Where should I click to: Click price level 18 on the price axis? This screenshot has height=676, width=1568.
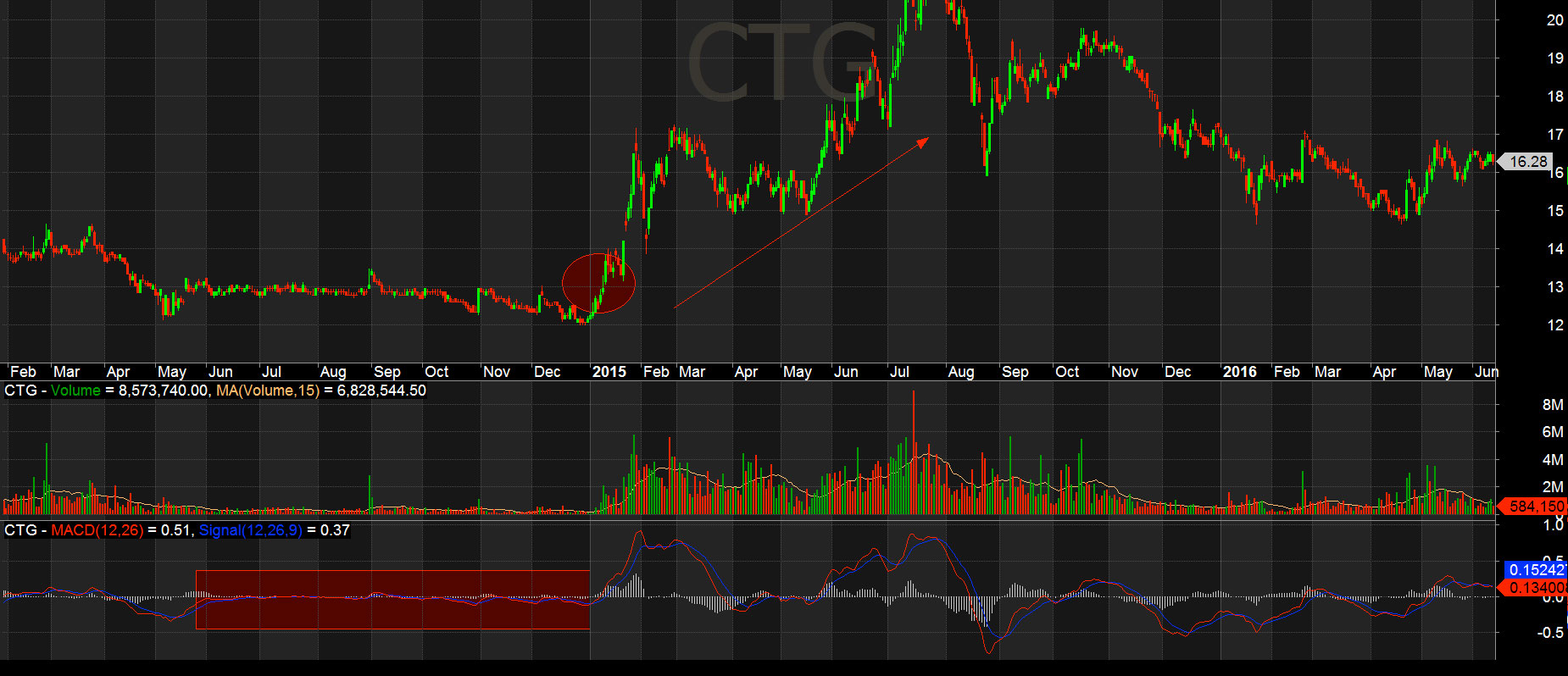coord(1554,97)
